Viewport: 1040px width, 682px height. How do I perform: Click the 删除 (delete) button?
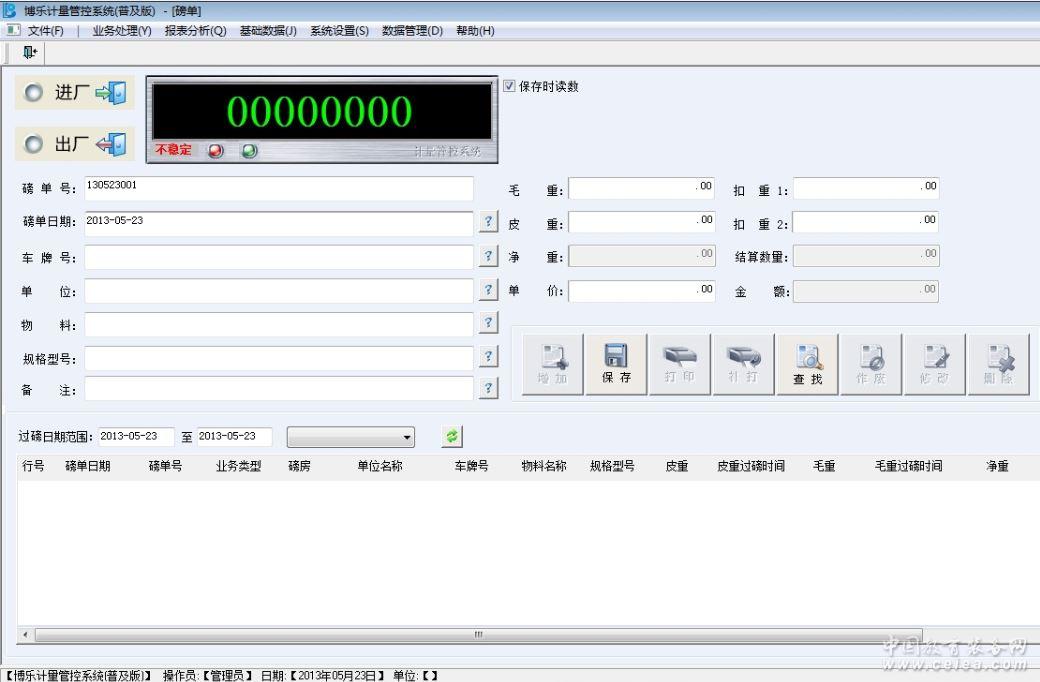(x=1000, y=364)
